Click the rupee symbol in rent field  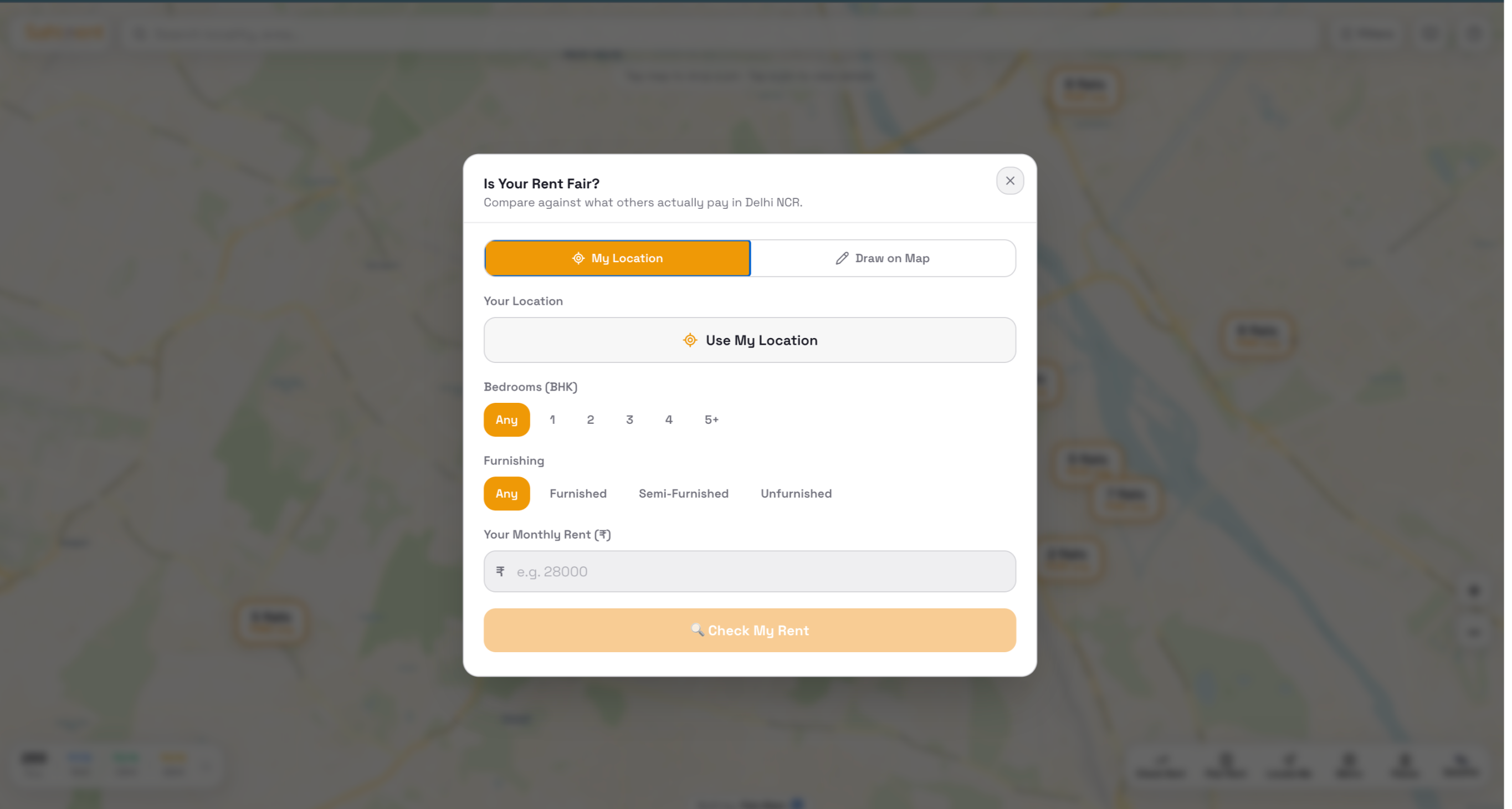pyautogui.click(x=500, y=571)
